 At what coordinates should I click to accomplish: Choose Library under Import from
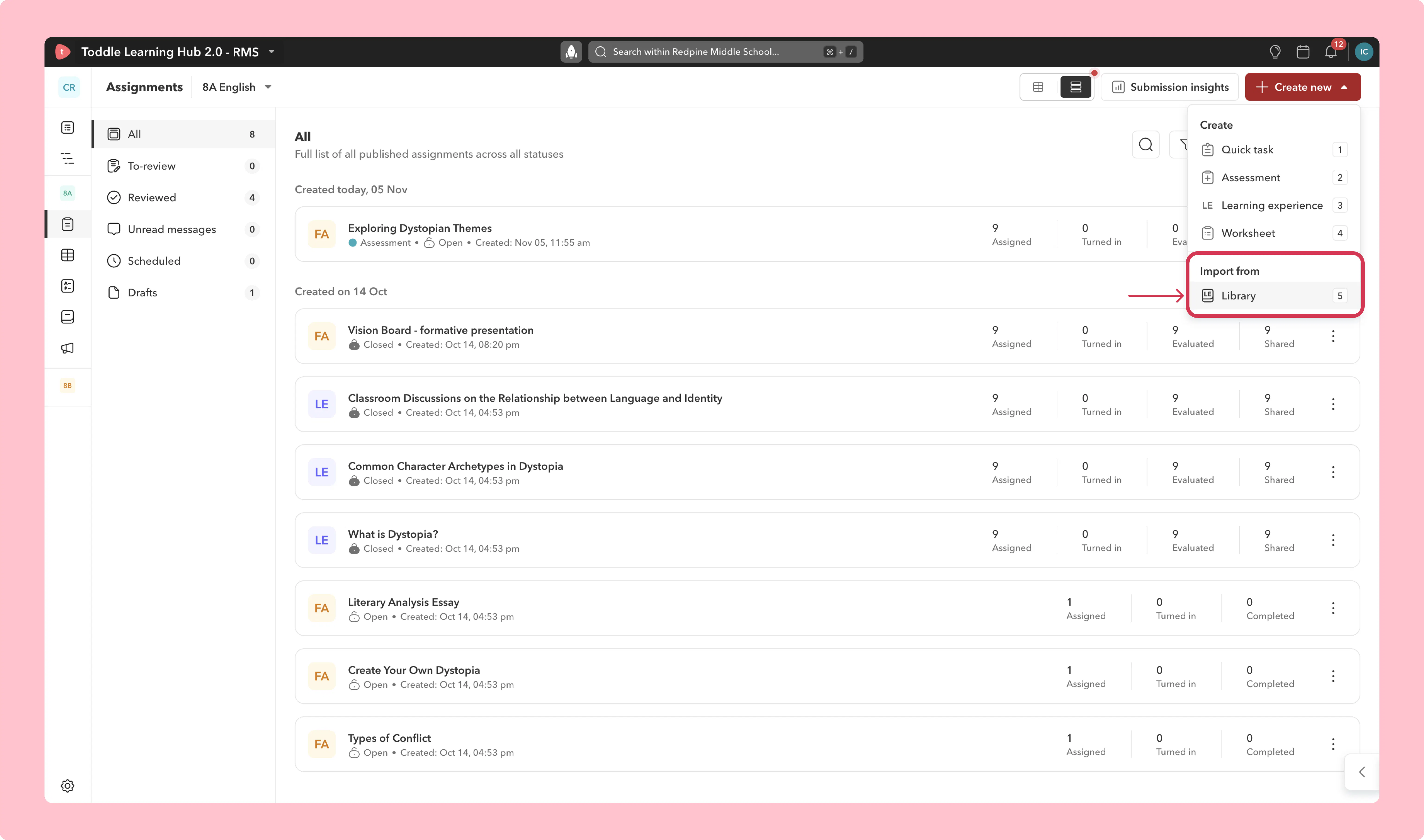[x=1273, y=296]
